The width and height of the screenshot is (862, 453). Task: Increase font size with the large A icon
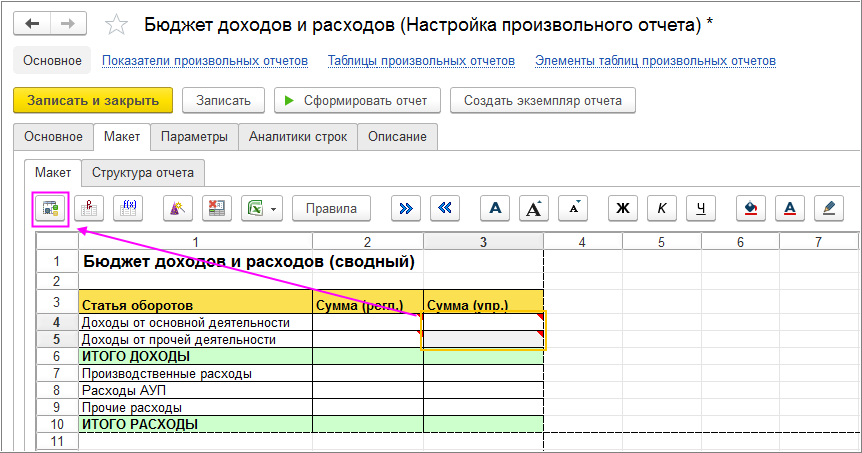point(534,208)
